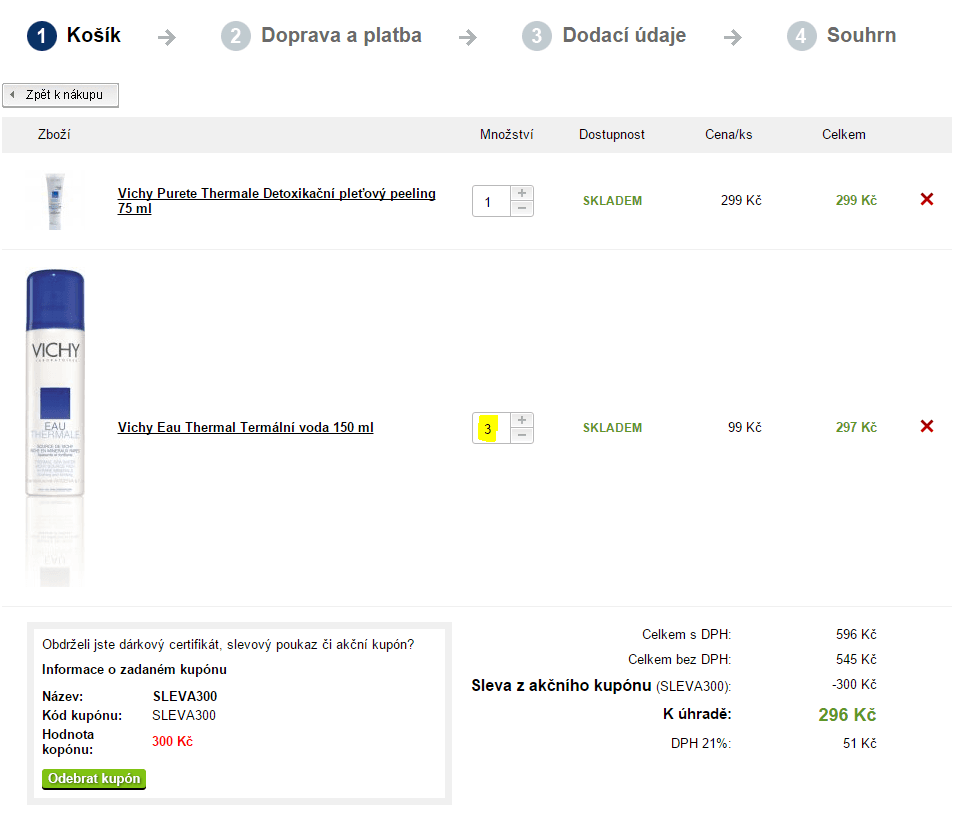The image size is (963, 819).
Task: Decrease quantity of Vichy Eau Thermal water
Action: pos(522,436)
